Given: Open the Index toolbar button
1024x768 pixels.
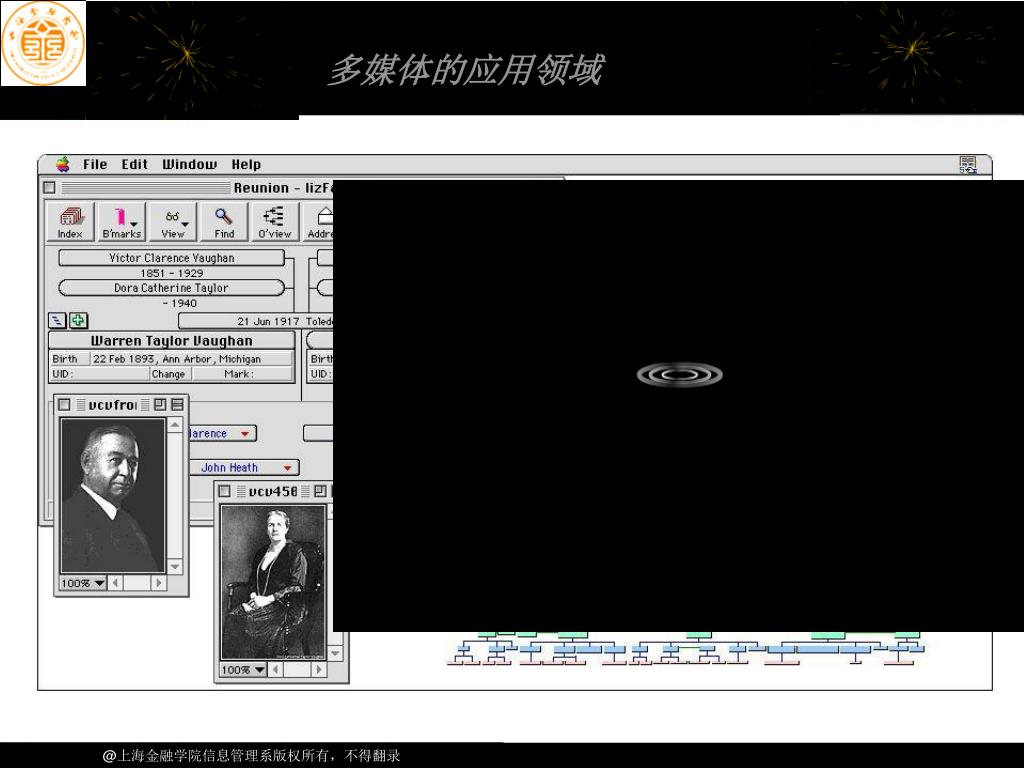Looking at the screenshot, I should coord(71,222).
